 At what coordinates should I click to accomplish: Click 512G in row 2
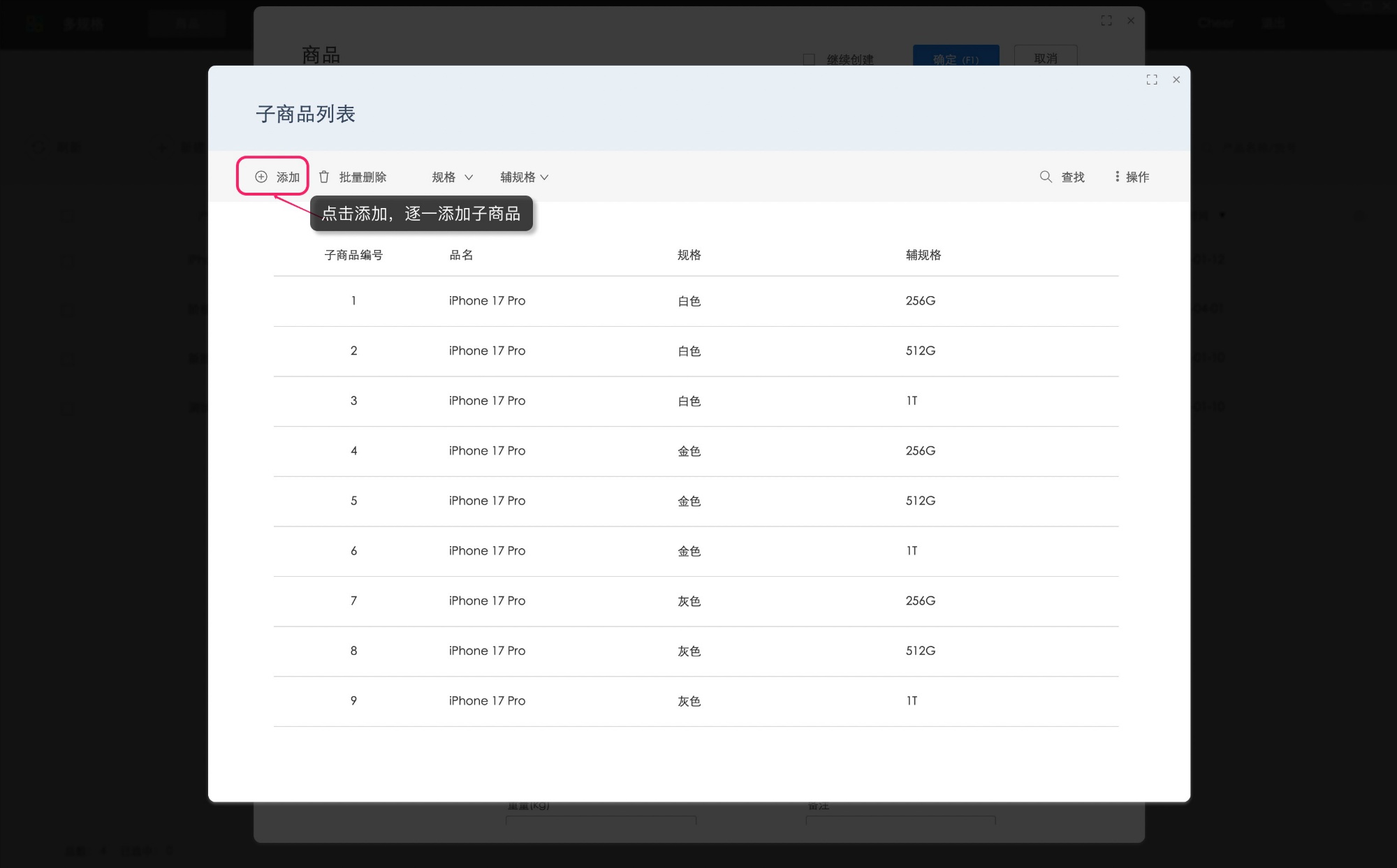click(x=921, y=351)
